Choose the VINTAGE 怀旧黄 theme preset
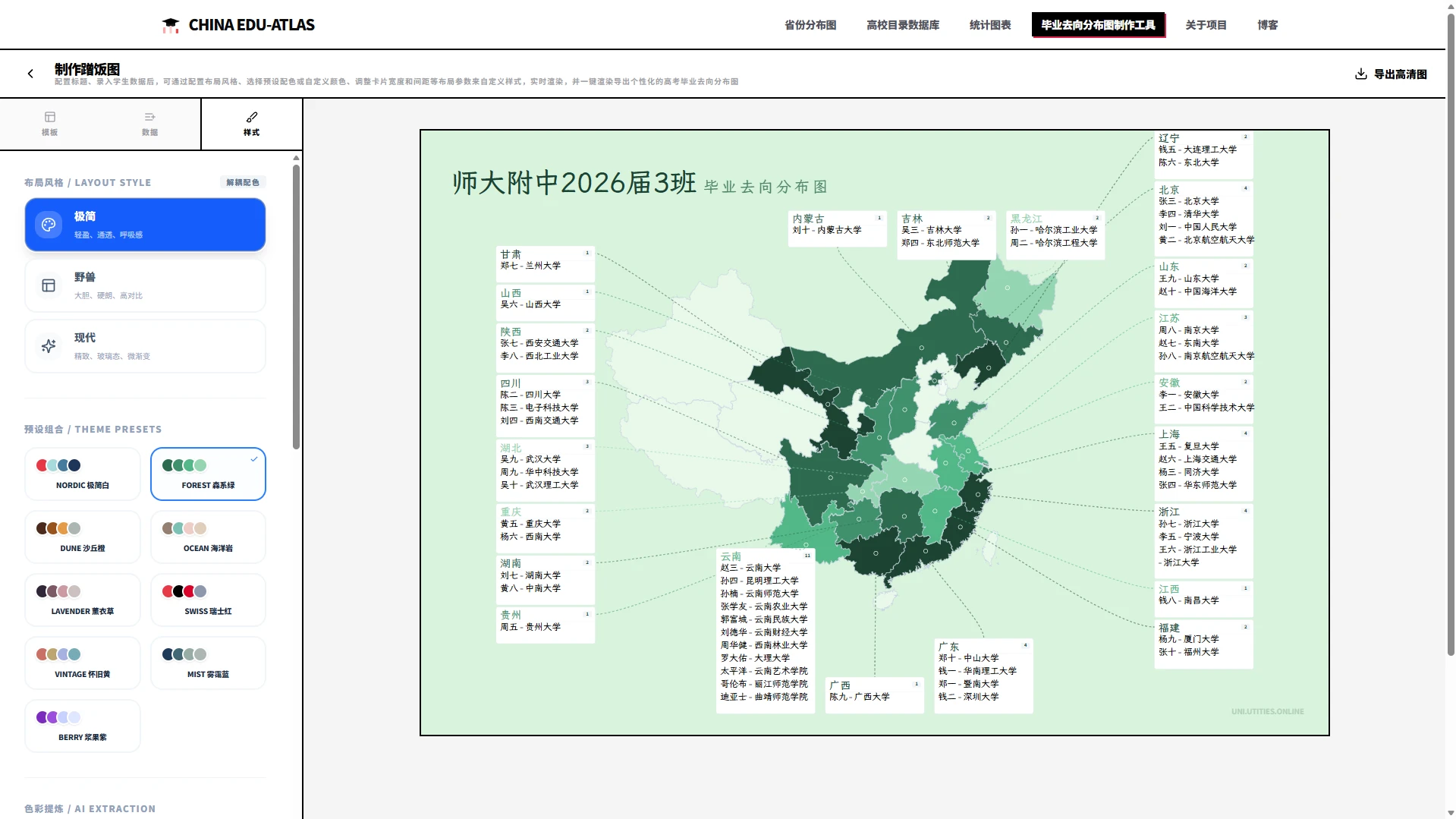The image size is (1456, 819). click(x=83, y=663)
